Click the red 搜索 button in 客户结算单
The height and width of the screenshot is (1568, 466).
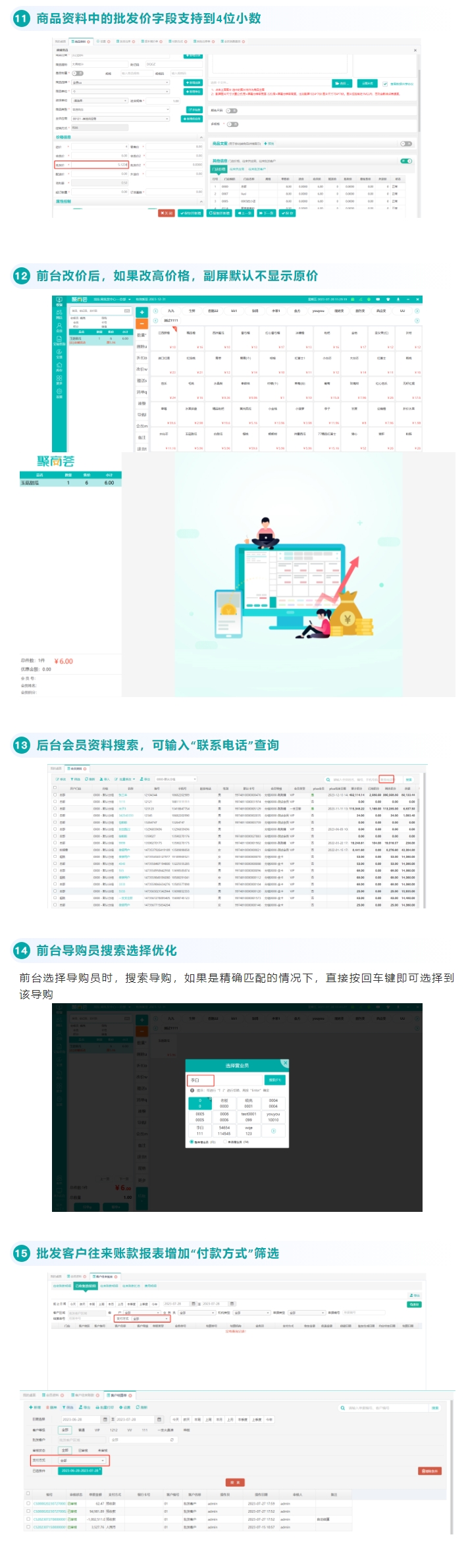235,1482
